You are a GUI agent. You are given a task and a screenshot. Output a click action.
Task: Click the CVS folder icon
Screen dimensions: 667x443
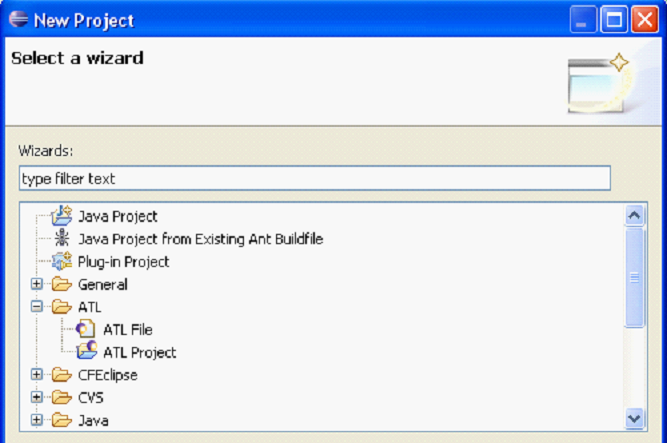click(62, 397)
